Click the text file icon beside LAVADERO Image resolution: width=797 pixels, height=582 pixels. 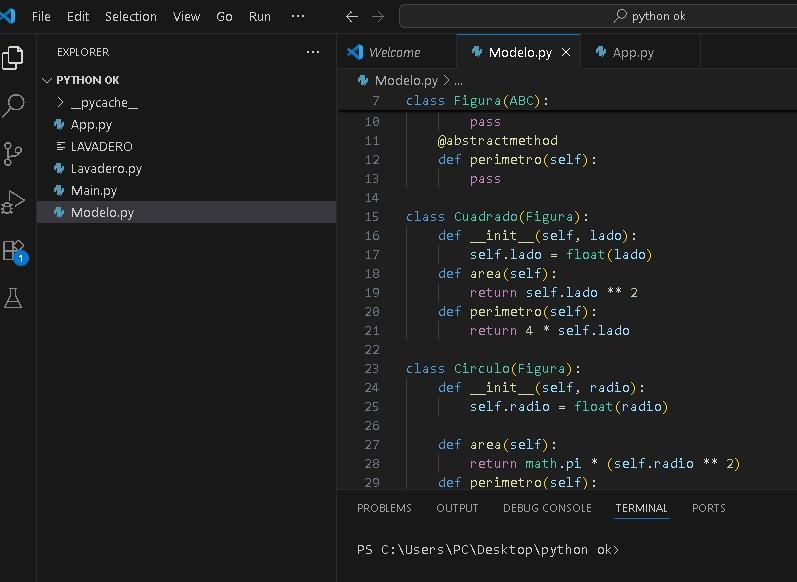(60, 146)
